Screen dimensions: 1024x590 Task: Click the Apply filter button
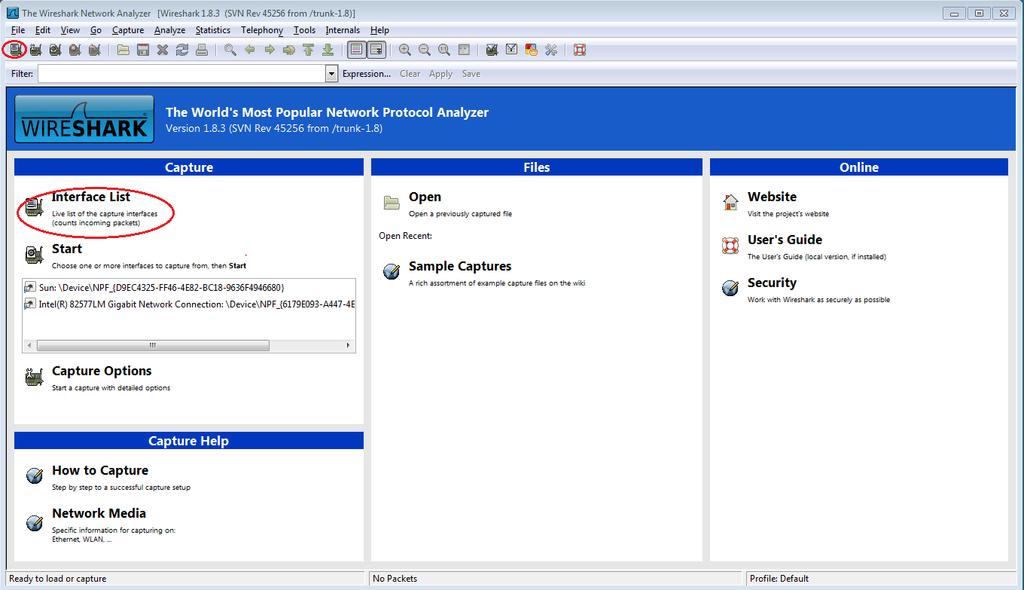pos(441,74)
